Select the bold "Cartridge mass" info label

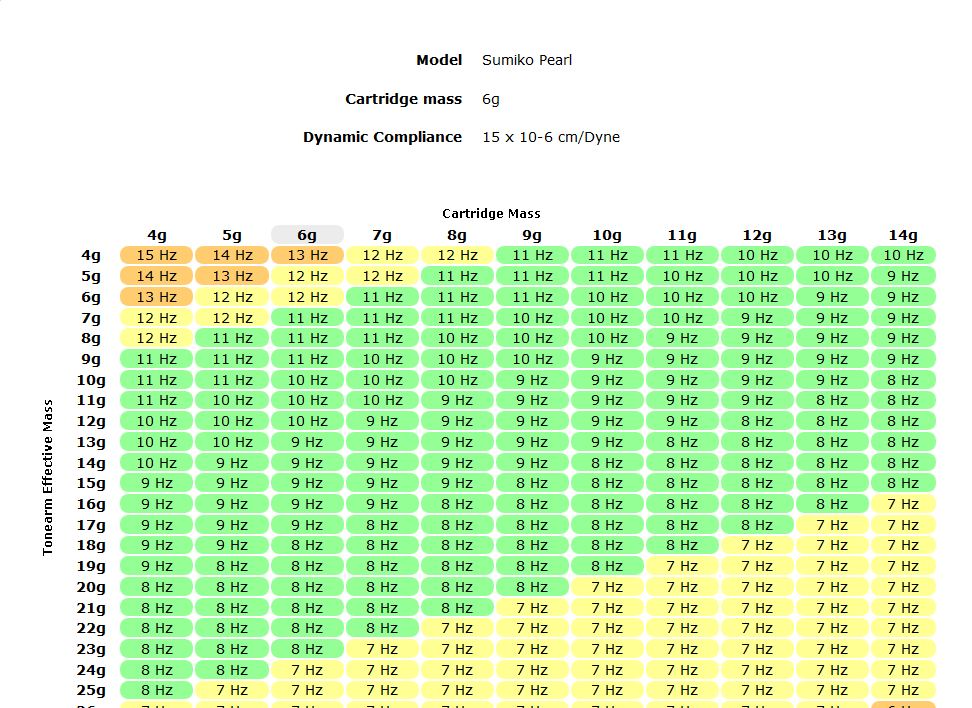click(404, 99)
